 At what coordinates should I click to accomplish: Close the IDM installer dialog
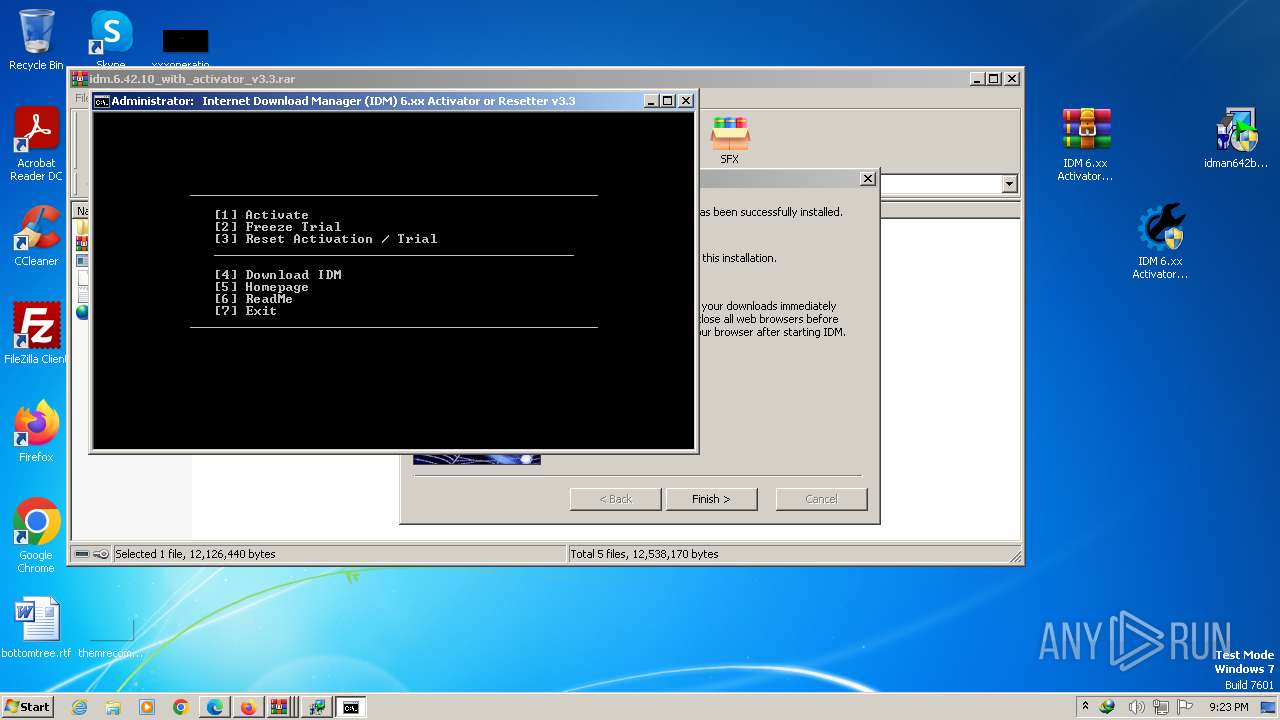(868, 179)
